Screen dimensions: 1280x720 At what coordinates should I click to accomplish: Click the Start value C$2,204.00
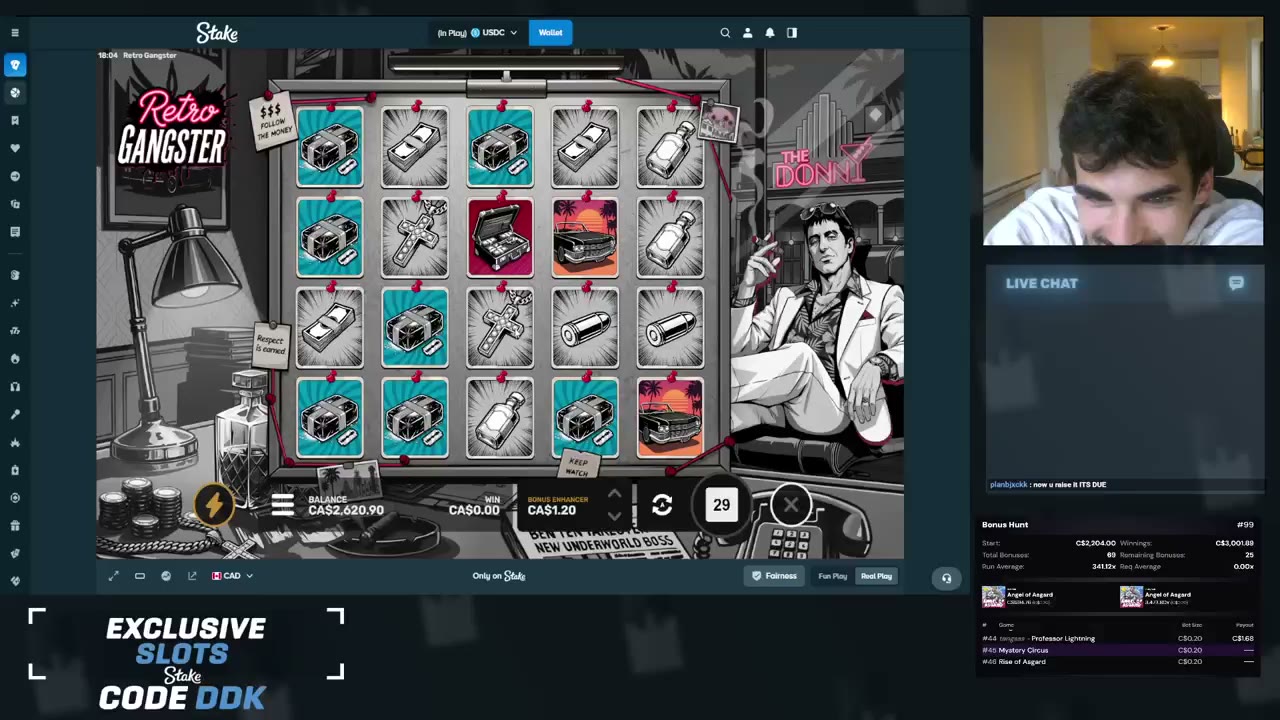(x=1095, y=543)
